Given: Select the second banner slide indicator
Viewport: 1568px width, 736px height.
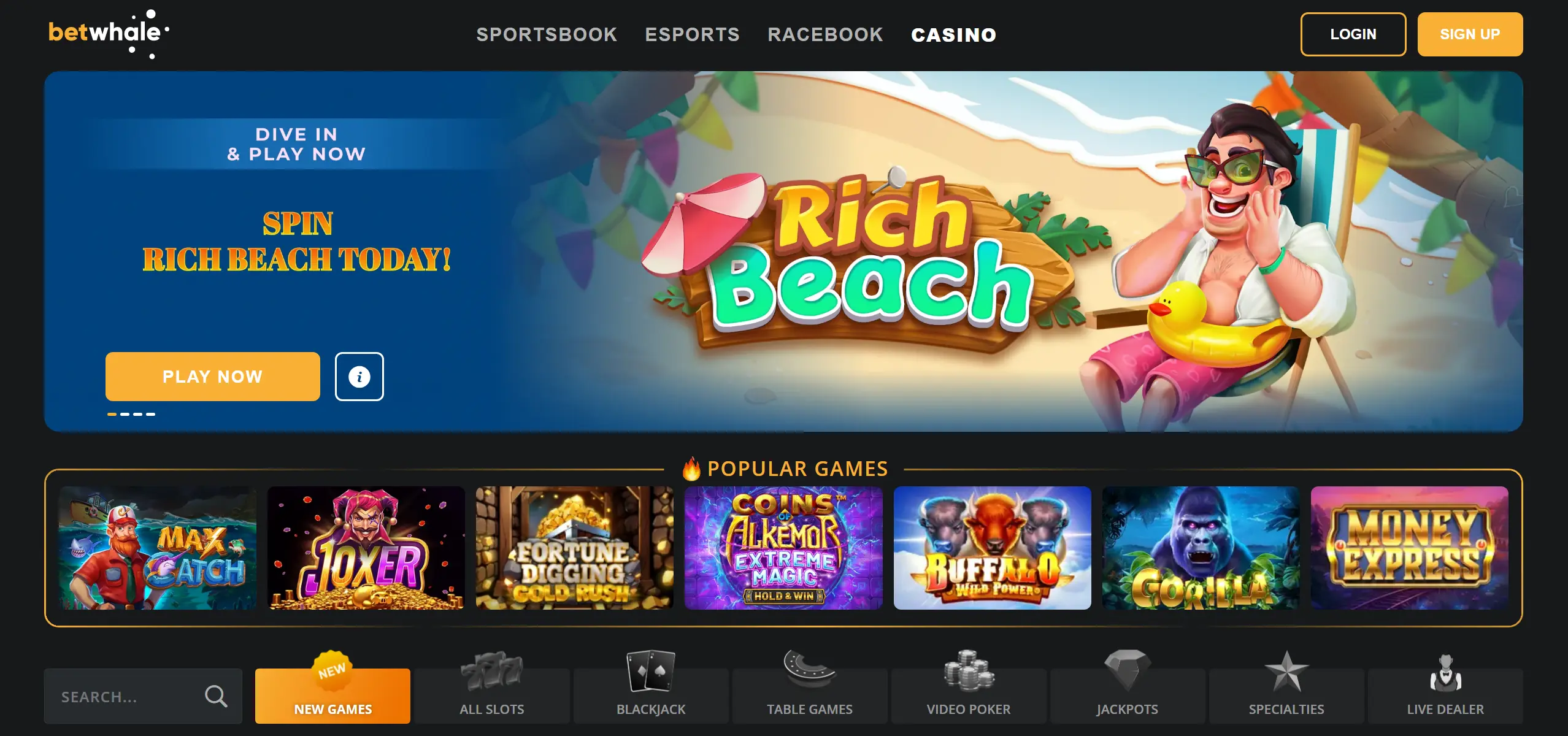Looking at the screenshot, I should (125, 414).
